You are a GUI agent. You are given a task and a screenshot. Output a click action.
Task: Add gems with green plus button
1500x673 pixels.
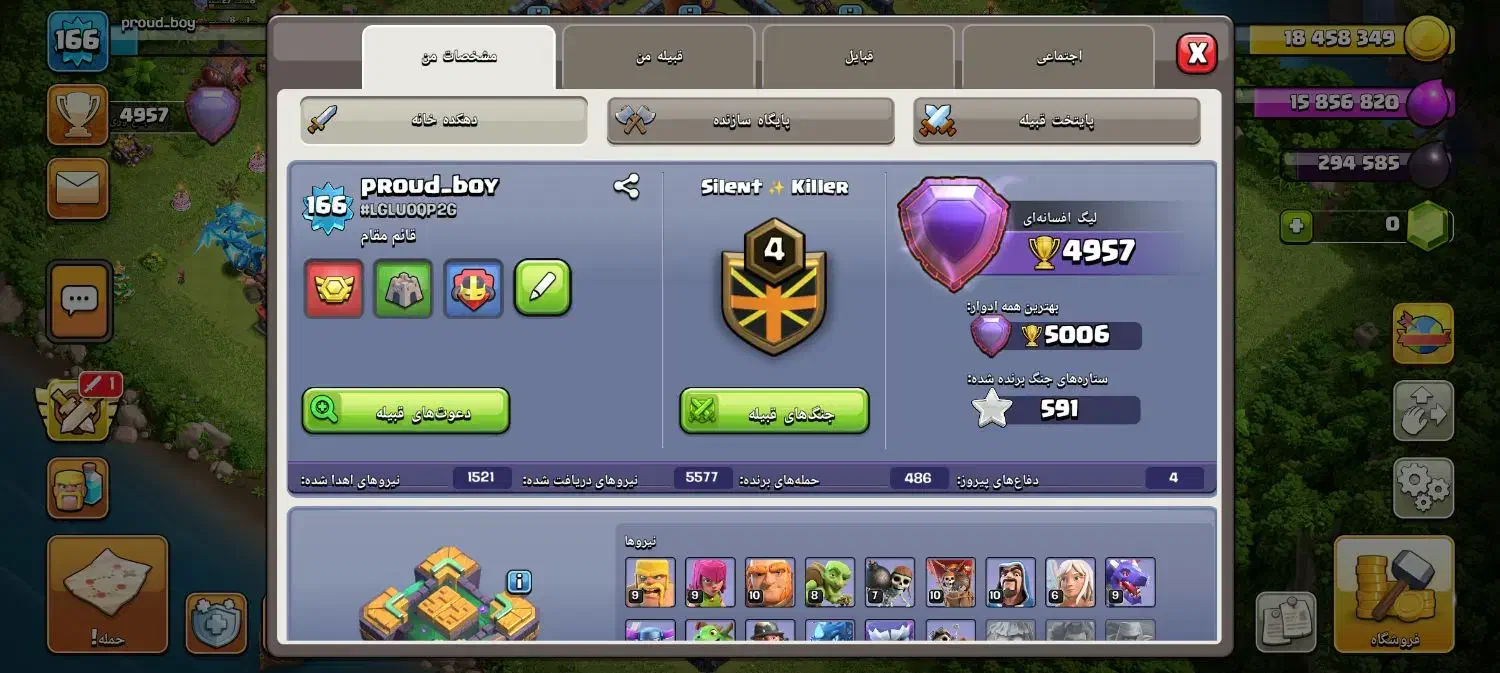pos(1296,226)
